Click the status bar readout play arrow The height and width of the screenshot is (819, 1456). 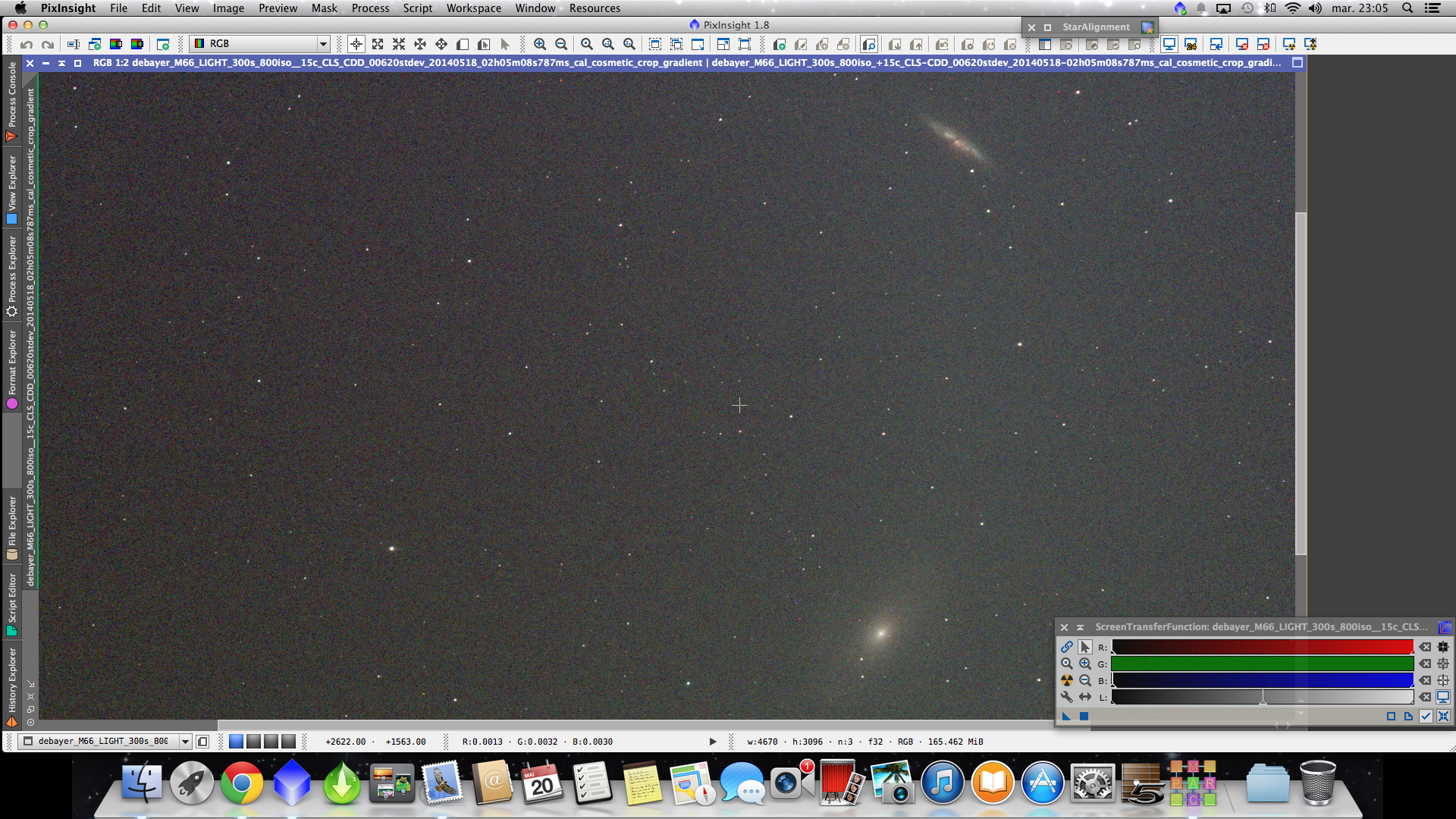pos(712,742)
